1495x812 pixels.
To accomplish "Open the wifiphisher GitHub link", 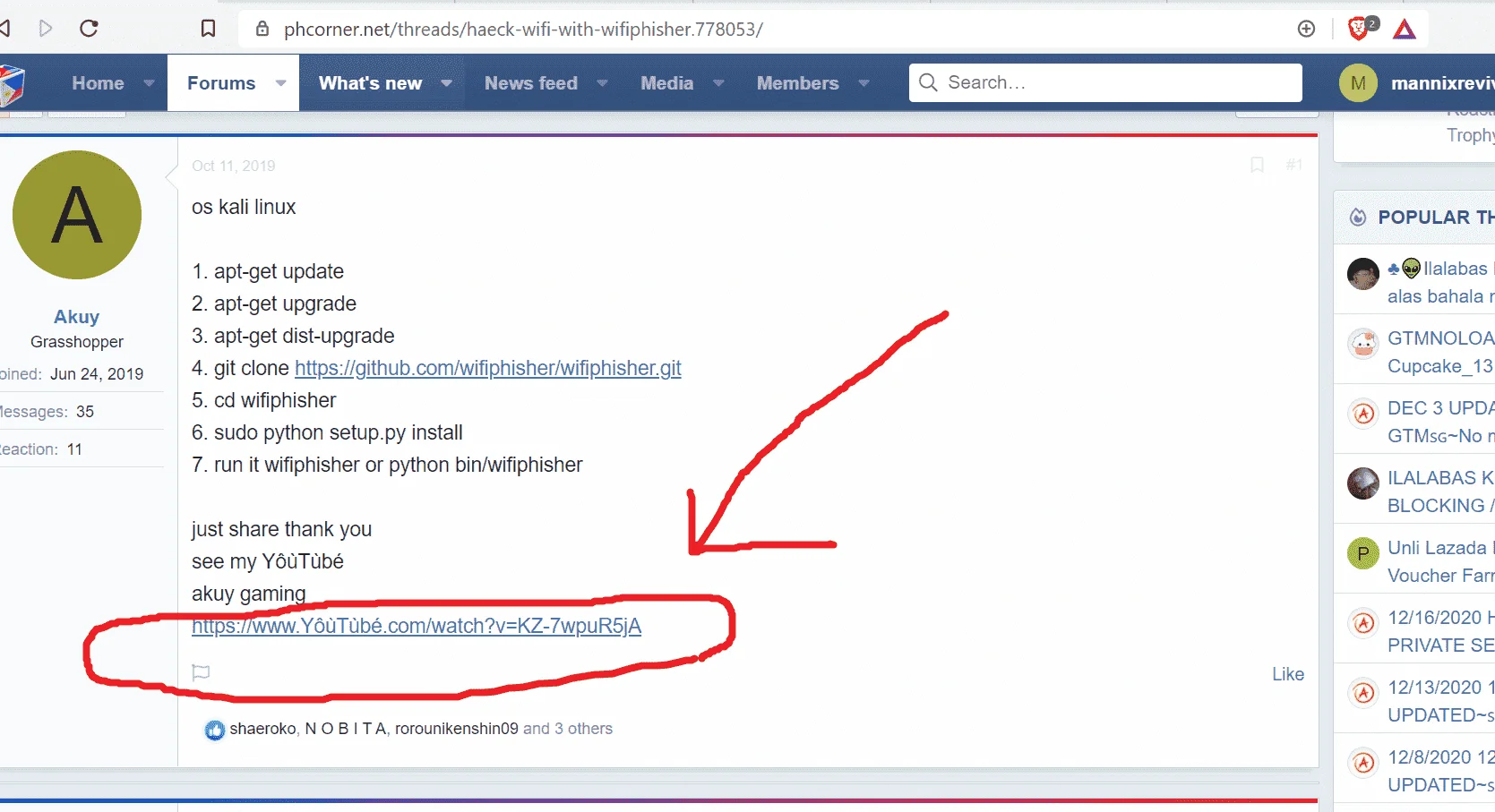I will pos(488,368).
